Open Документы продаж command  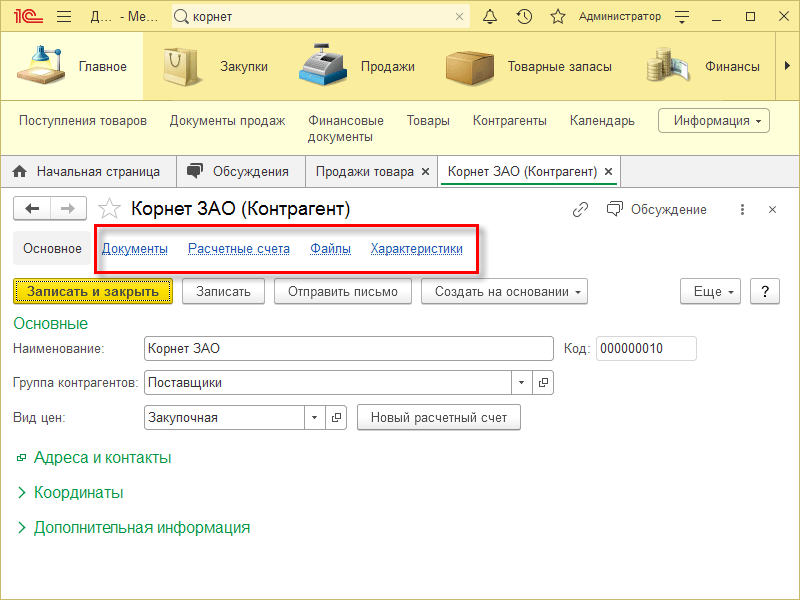pyautogui.click(x=227, y=121)
